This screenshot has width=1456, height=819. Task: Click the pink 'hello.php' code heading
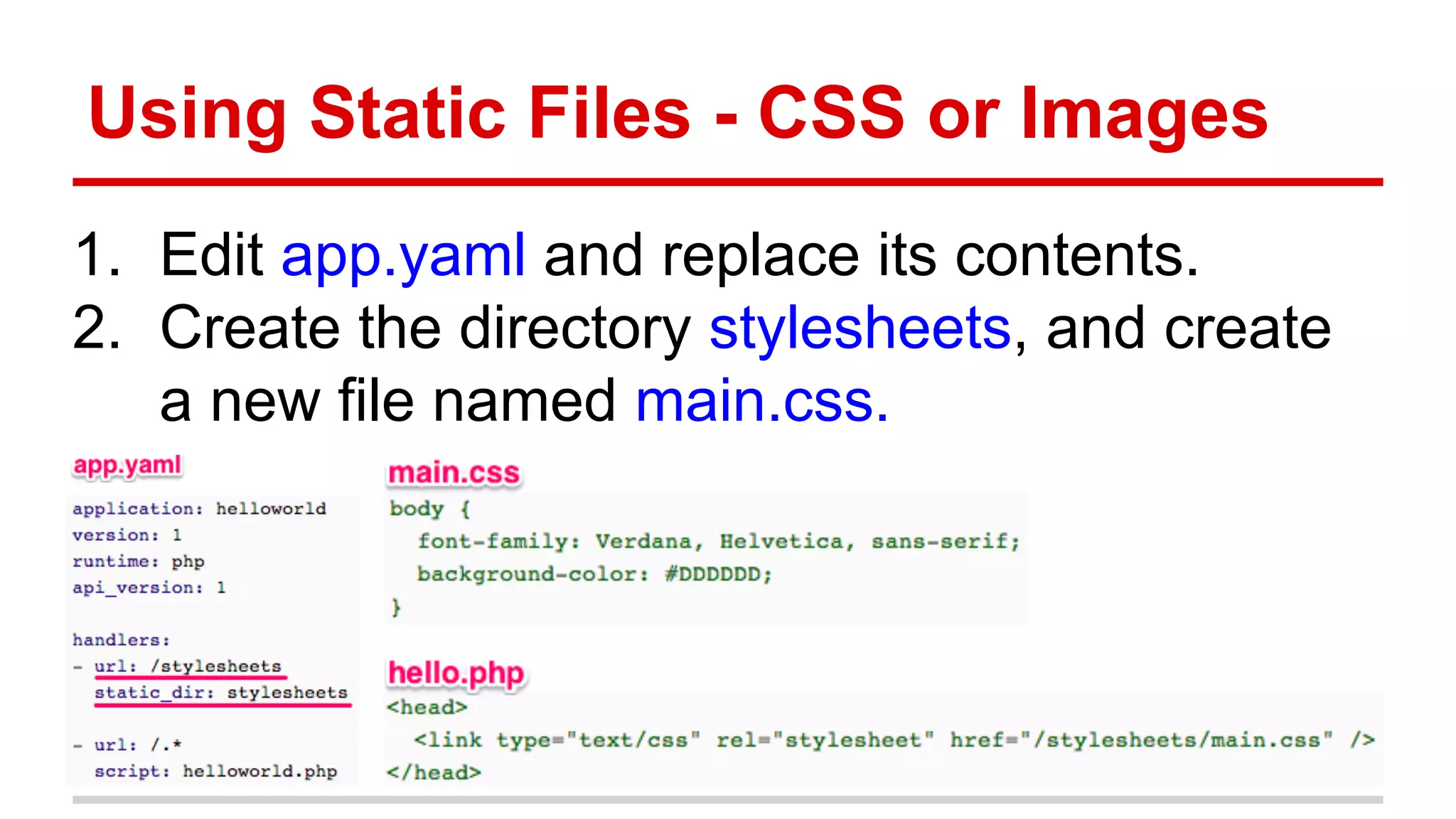pyautogui.click(x=456, y=674)
